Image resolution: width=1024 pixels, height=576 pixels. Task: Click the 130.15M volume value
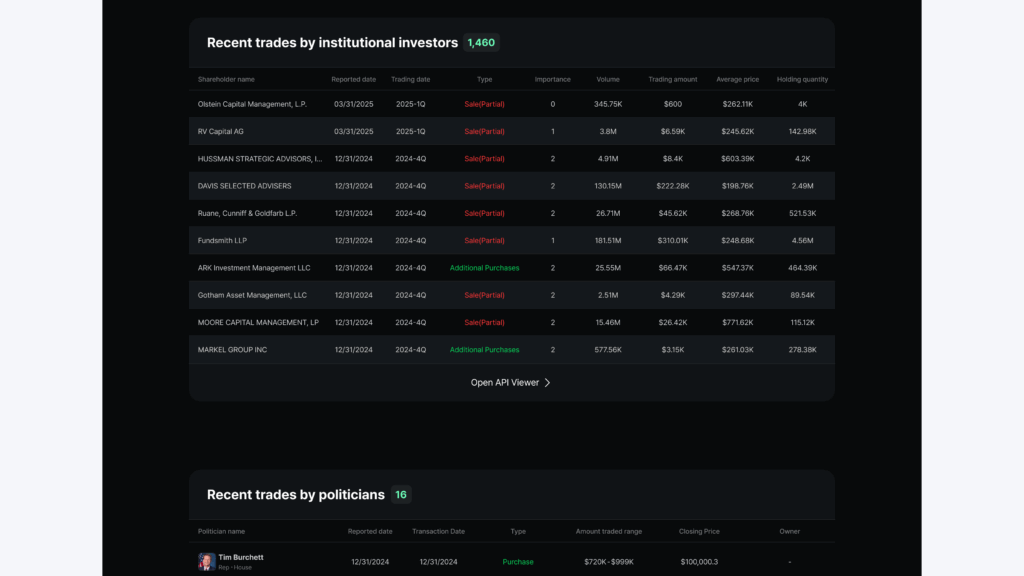tap(608, 186)
